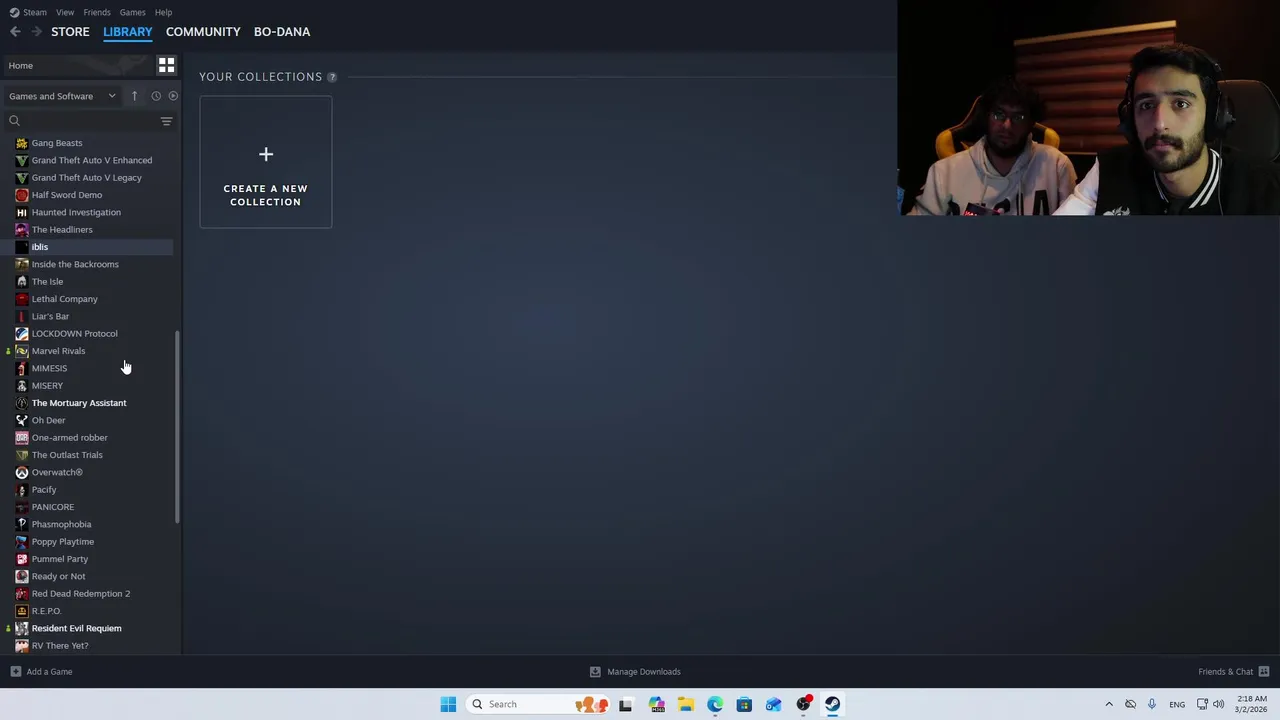
Task: Click LOCKDOWN Protocol game icon
Action: click(x=22, y=334)
